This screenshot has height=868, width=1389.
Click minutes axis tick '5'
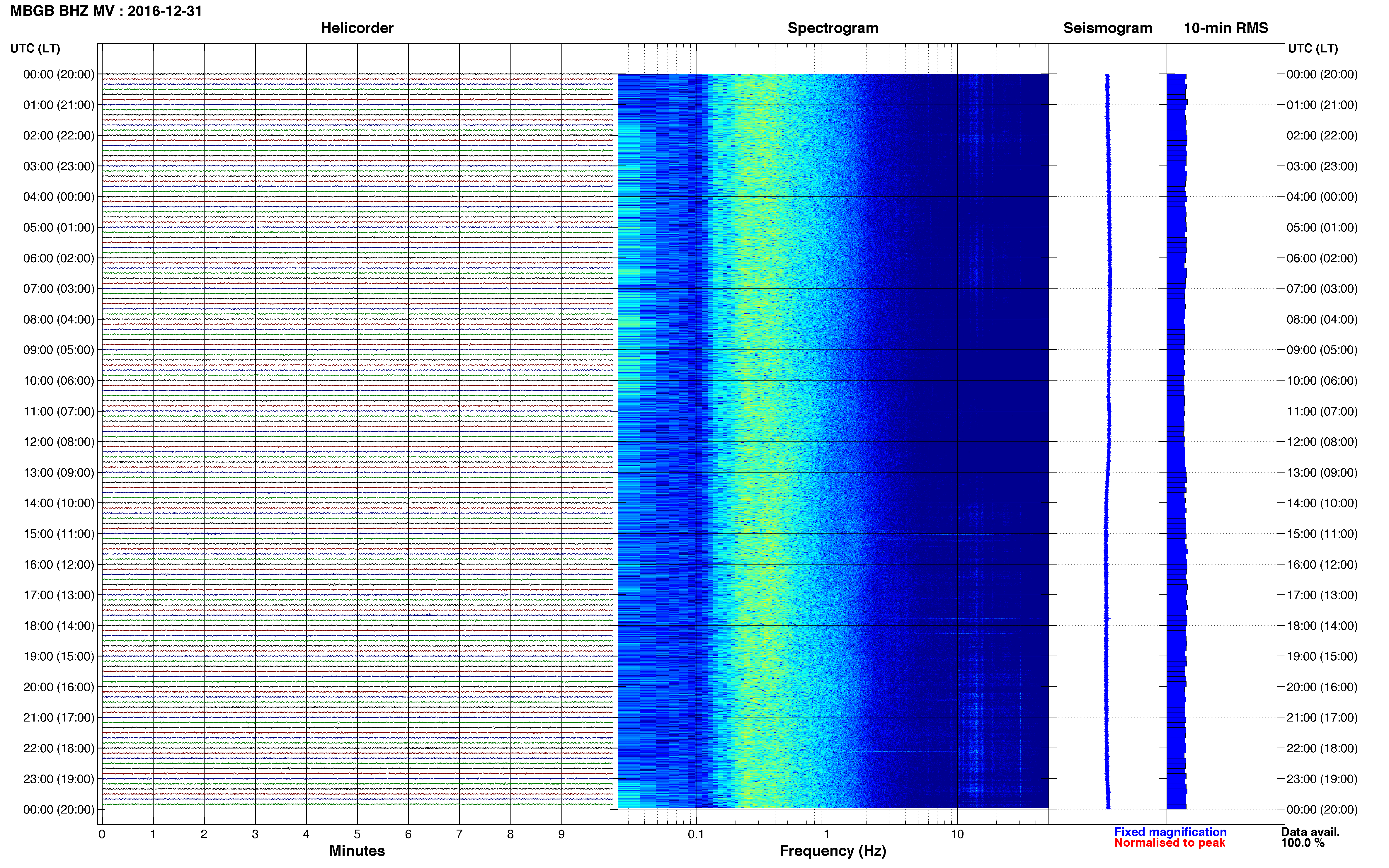[x=357, y=834]
